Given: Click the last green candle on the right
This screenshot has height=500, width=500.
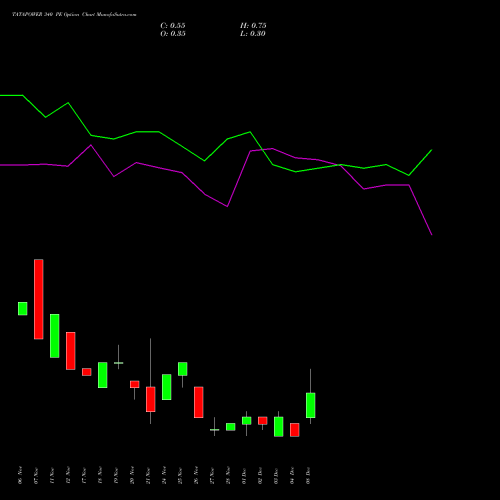Looking at the screenshot, I should (x=311, y=405).
